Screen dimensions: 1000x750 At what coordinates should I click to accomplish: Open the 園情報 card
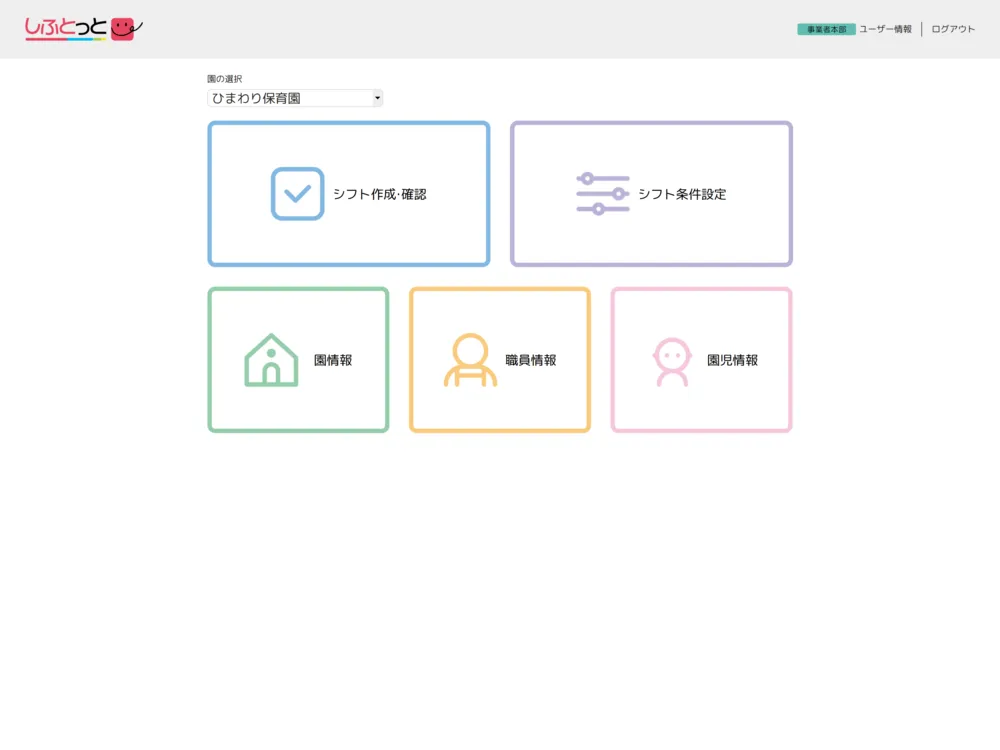(x=298, y=360)
